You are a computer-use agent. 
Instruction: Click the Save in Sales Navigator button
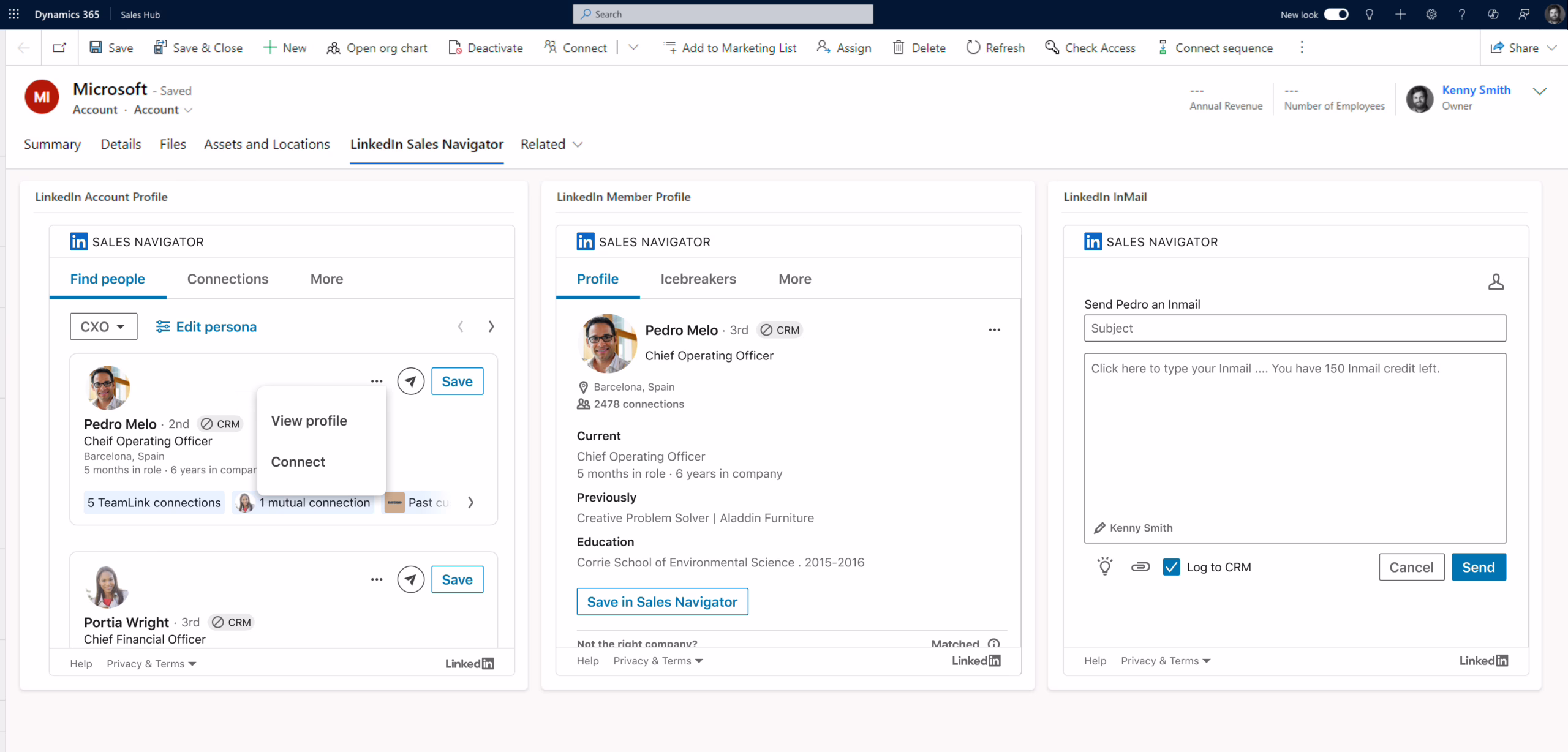[x=661, y=602]
